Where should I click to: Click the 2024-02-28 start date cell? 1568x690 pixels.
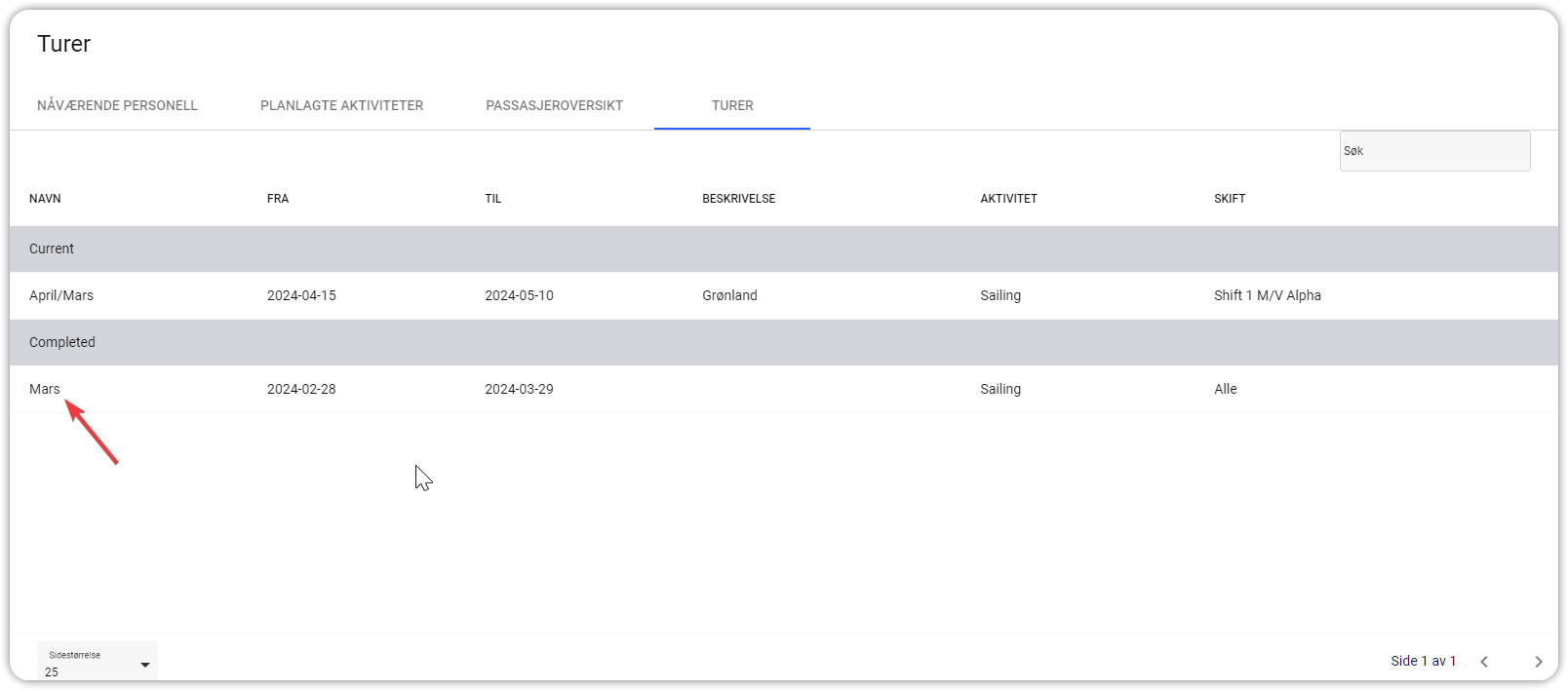pos(301,389)
